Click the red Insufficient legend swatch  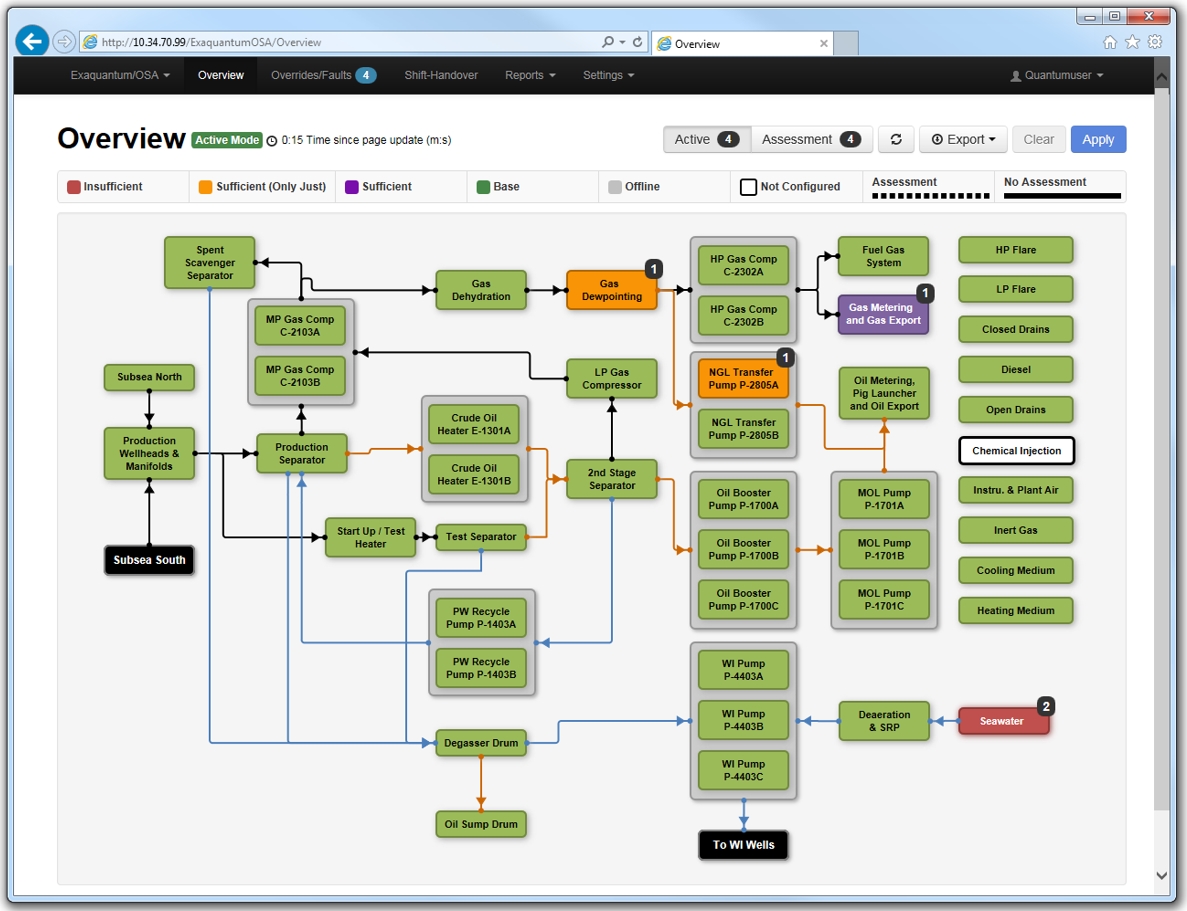[x=74, y=187]
